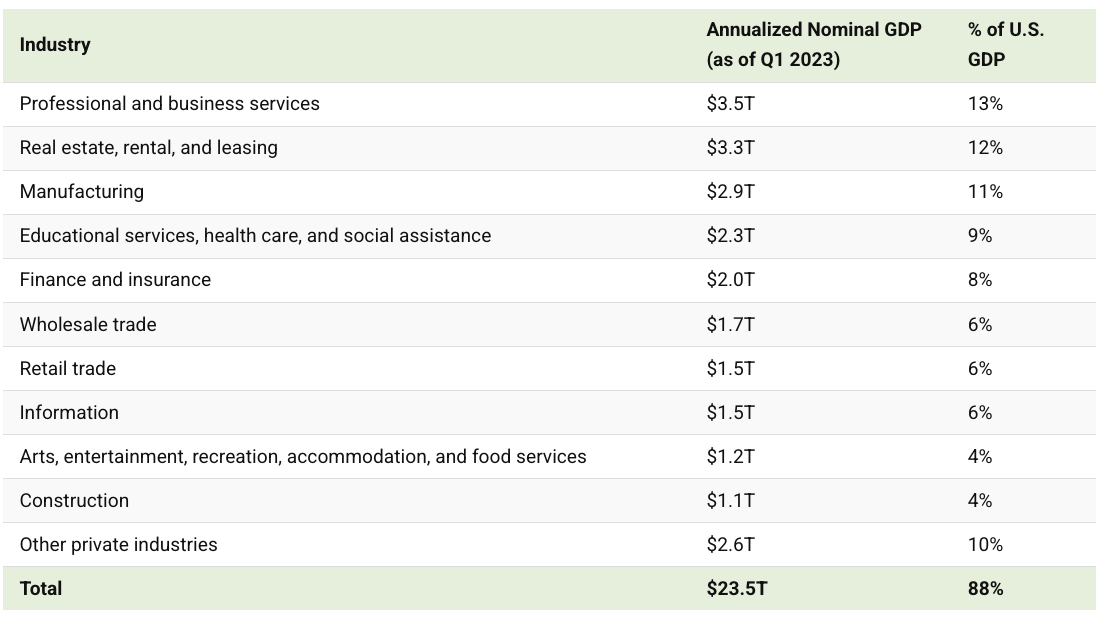Click the % of U.S. GDP header

click(x=1005, y=45)
